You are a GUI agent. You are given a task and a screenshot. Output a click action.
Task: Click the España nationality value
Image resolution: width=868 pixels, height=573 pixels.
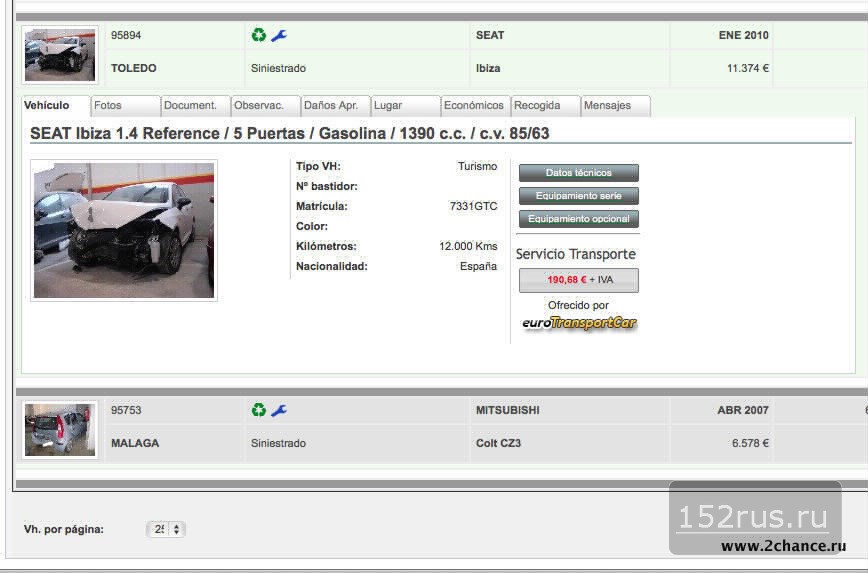pos(478,266)
